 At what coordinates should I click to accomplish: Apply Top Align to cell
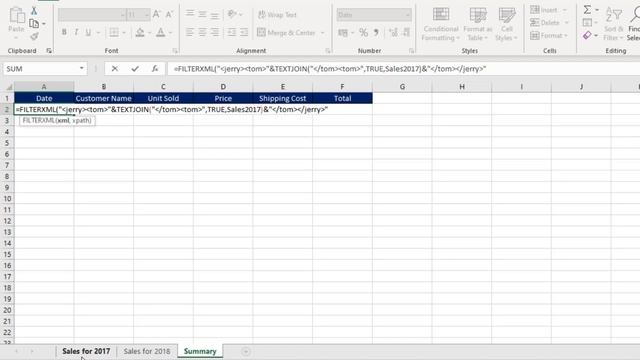(x=190, y=14)
